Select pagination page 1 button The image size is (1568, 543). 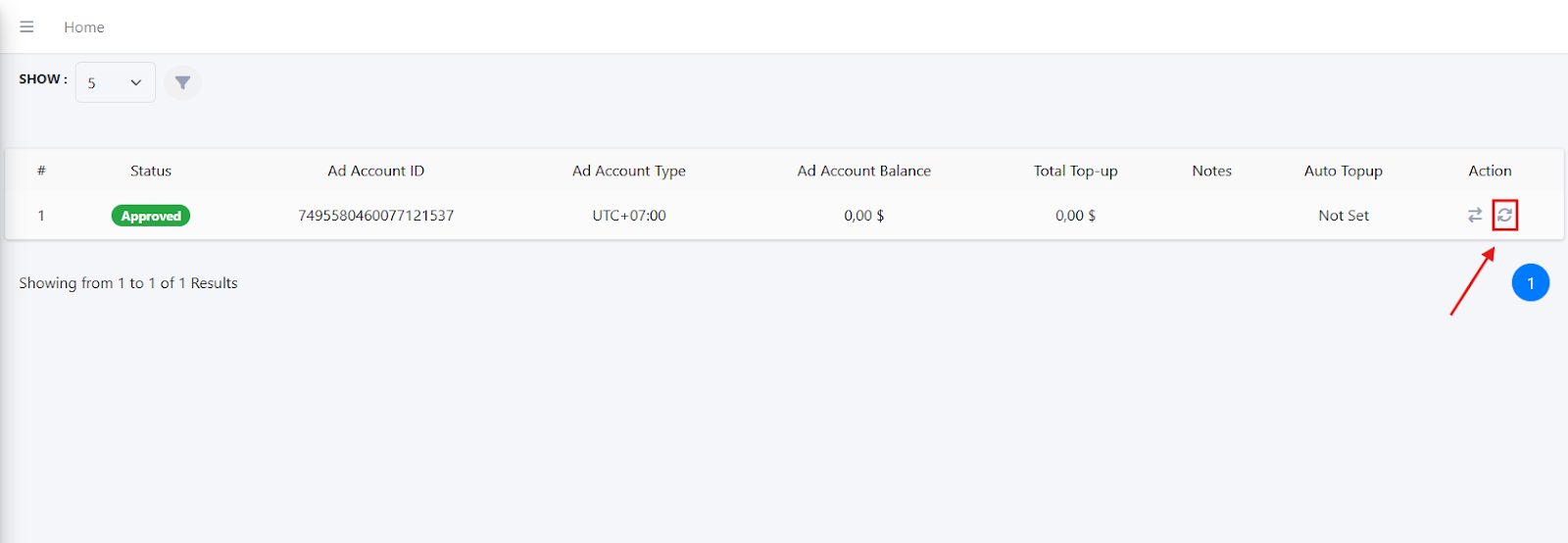pyautogui.click(x=1530, y=282)
